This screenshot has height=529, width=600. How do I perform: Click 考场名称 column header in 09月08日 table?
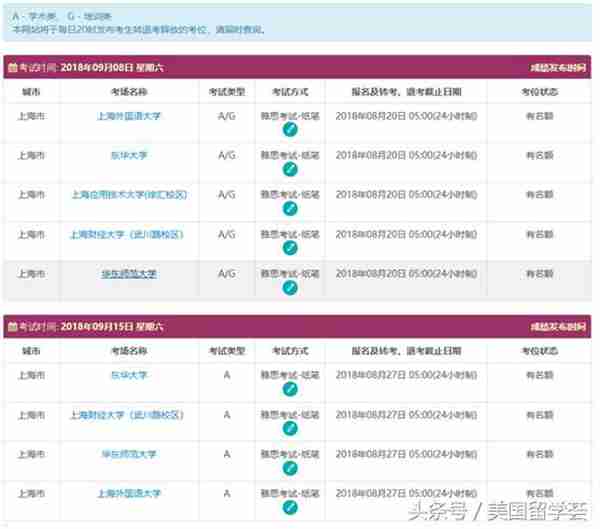pos(129,92)
